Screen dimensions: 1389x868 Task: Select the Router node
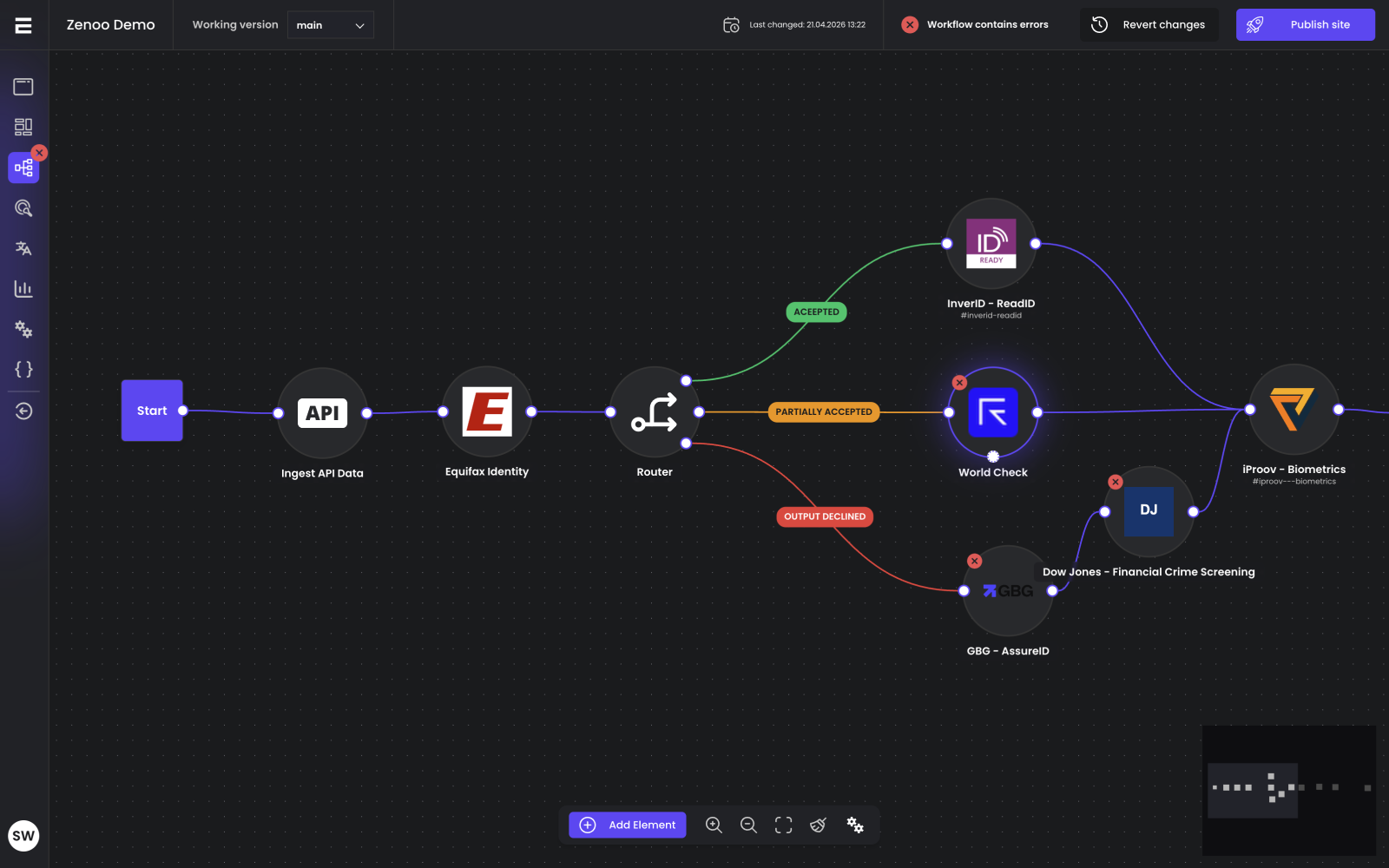click(x=655, y=411)
